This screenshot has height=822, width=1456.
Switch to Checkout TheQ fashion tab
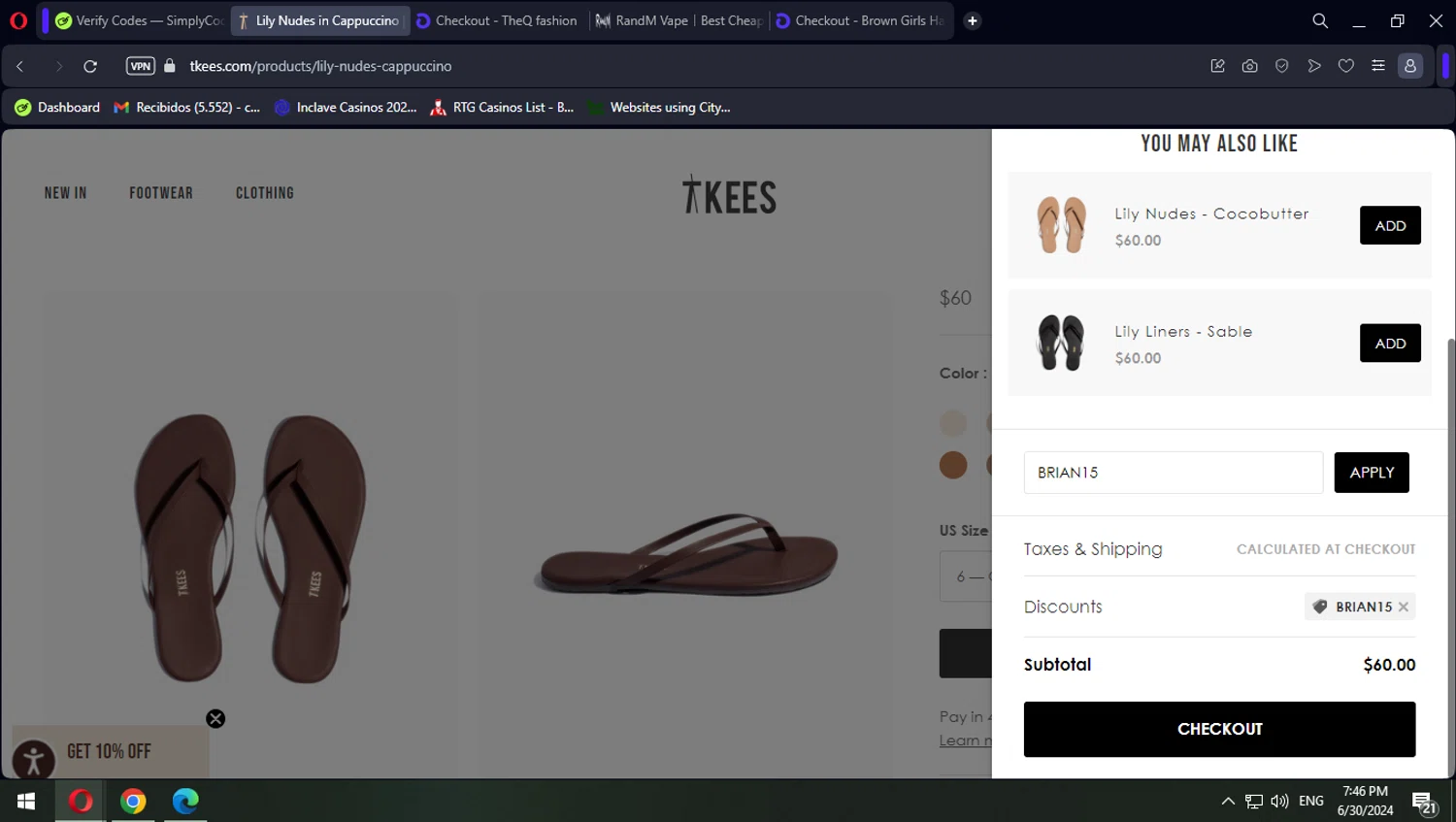[x=499, y=20]
